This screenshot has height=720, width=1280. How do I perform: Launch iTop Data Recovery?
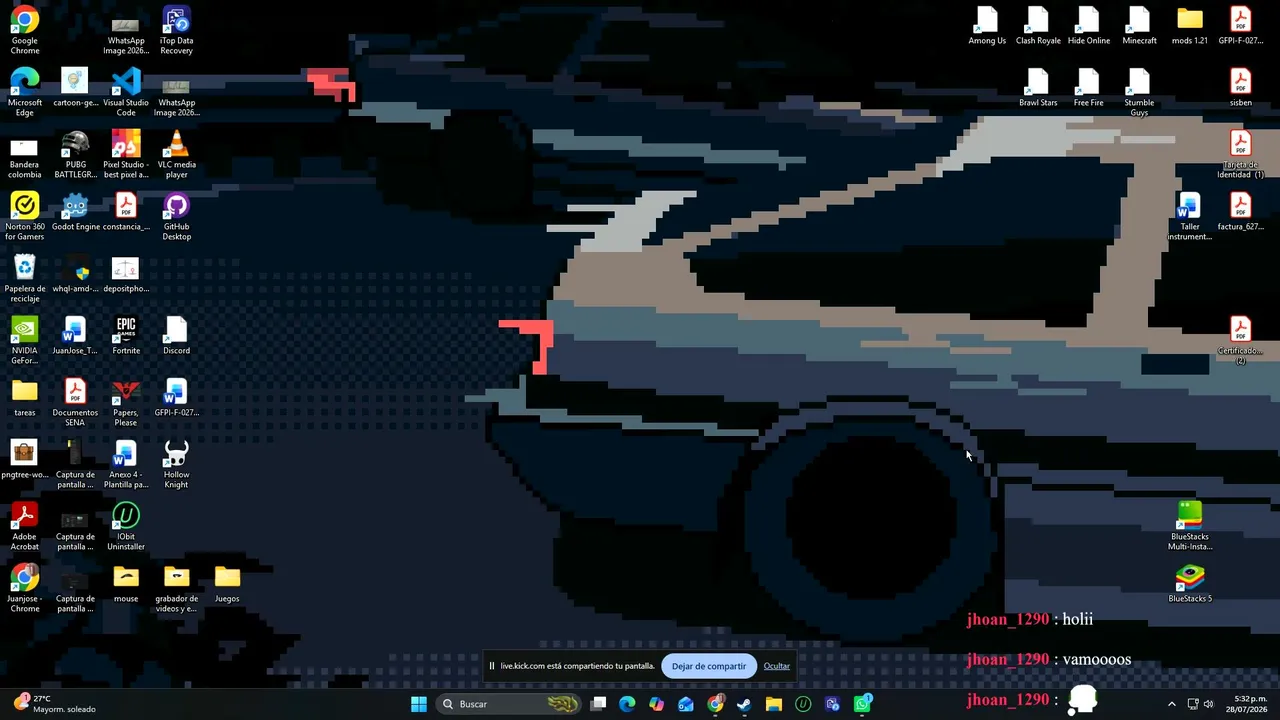tap(176, 31)
